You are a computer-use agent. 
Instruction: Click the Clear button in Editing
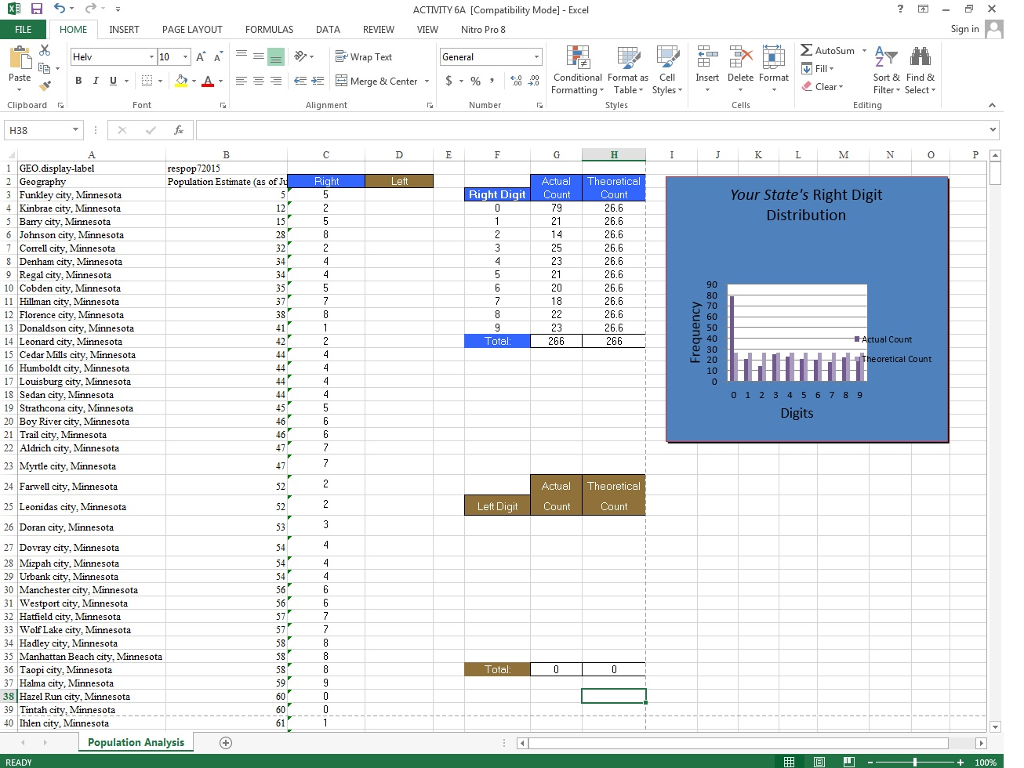tap(822, 86)
